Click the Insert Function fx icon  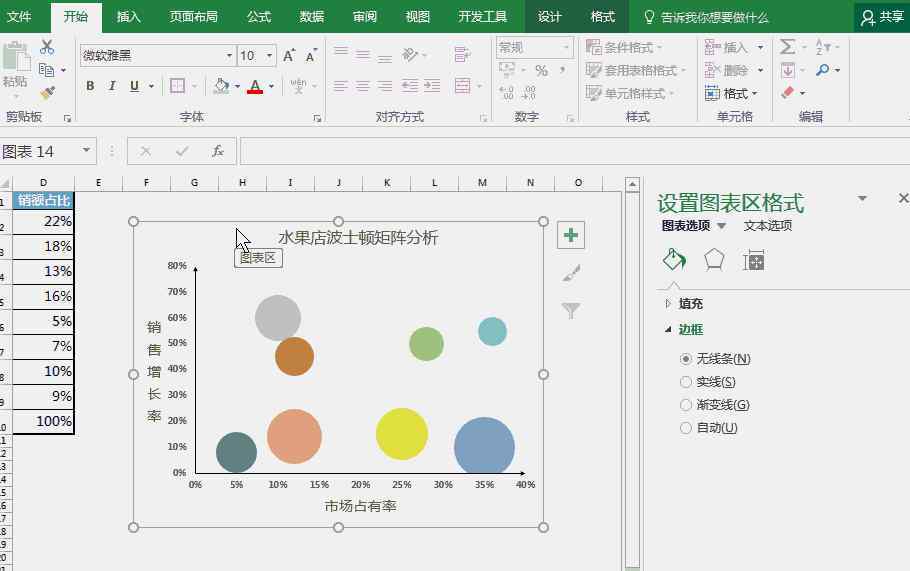coord(218,151)
